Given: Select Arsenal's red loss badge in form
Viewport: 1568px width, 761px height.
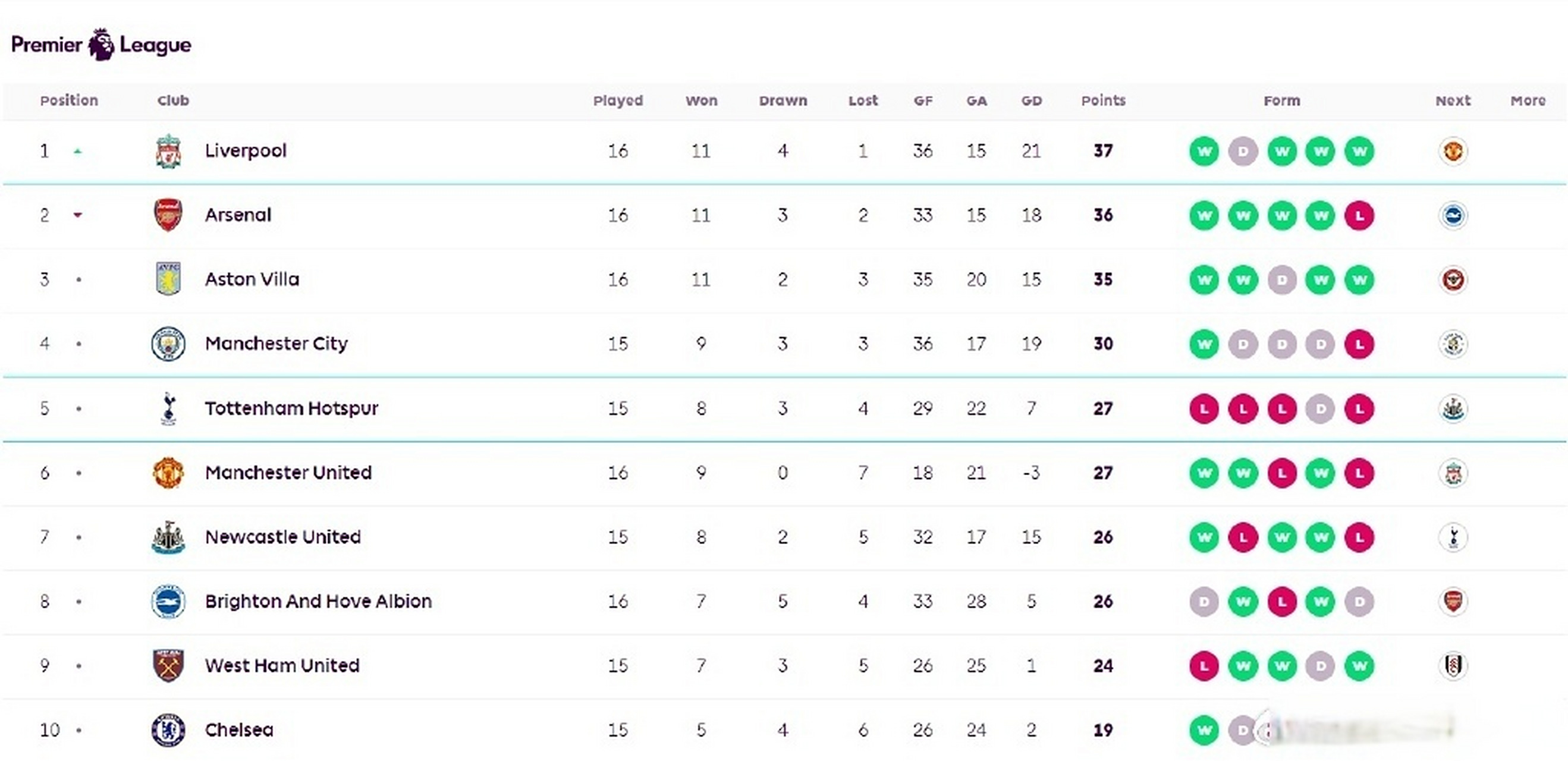Looking at the screenshot, I should pos(1359,215).
